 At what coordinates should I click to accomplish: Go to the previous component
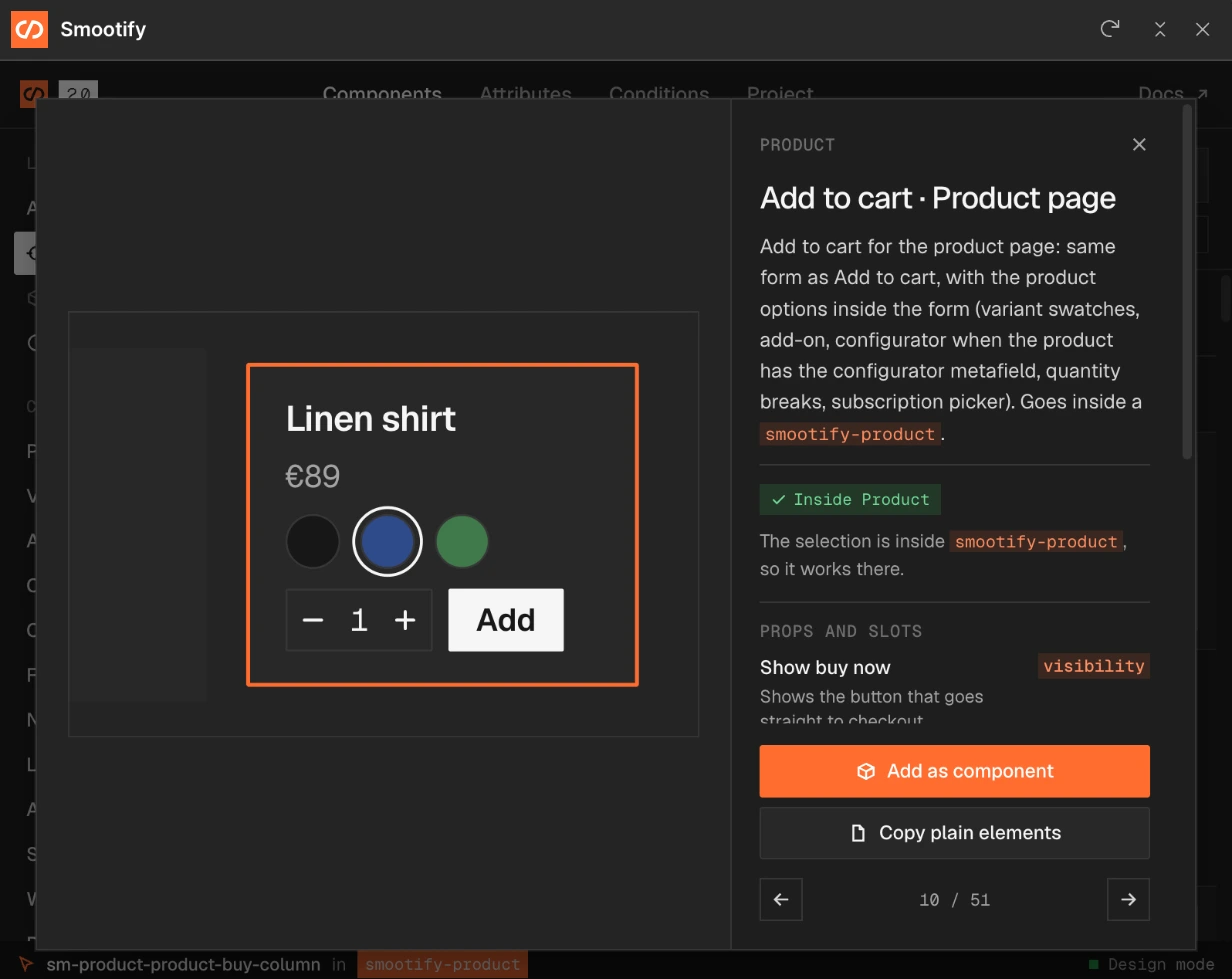781,899
